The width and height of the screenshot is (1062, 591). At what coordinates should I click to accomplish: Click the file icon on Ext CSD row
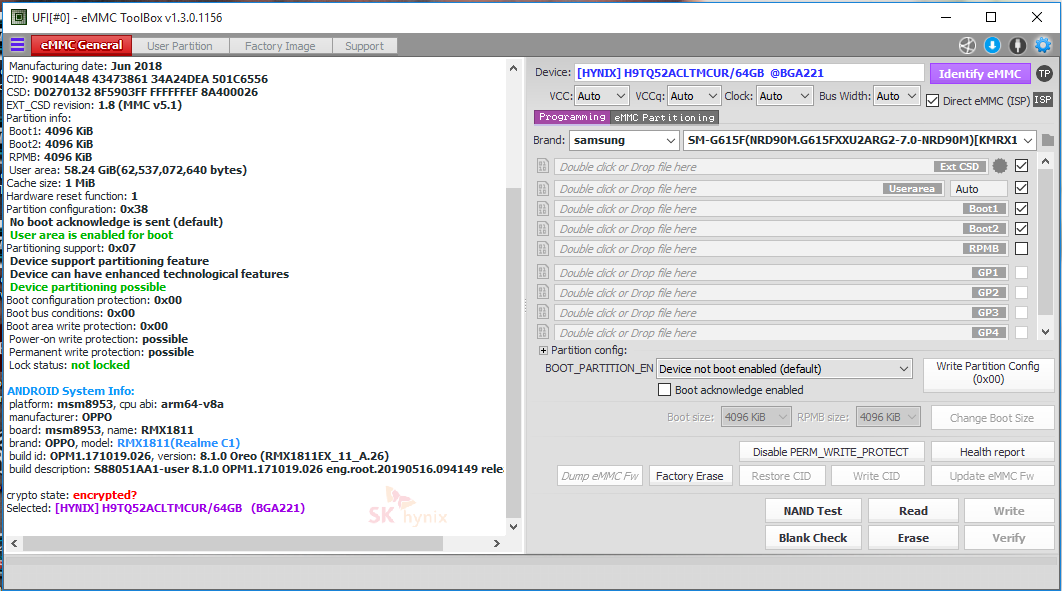543,166
